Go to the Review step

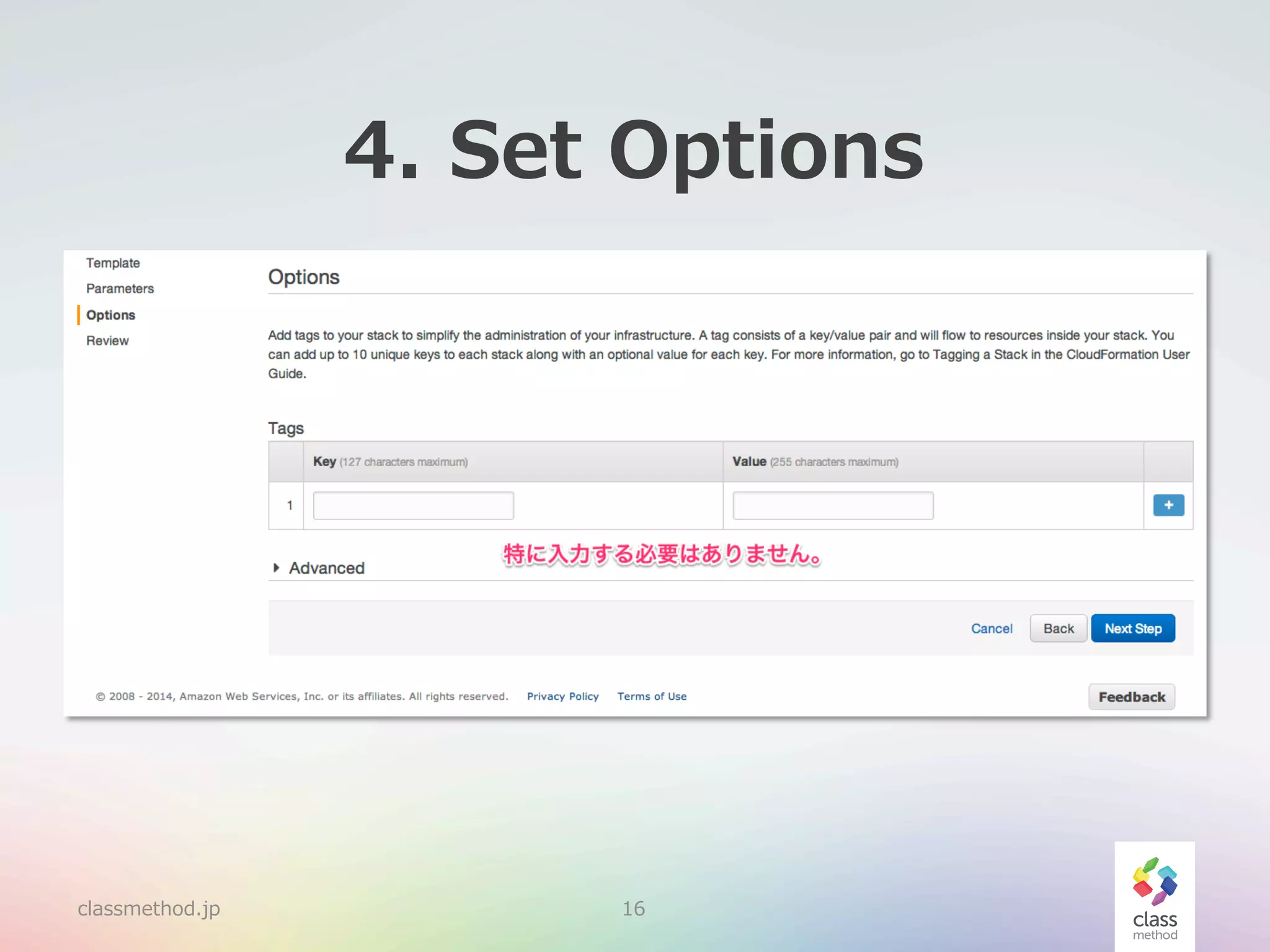[x=107, y=340]
